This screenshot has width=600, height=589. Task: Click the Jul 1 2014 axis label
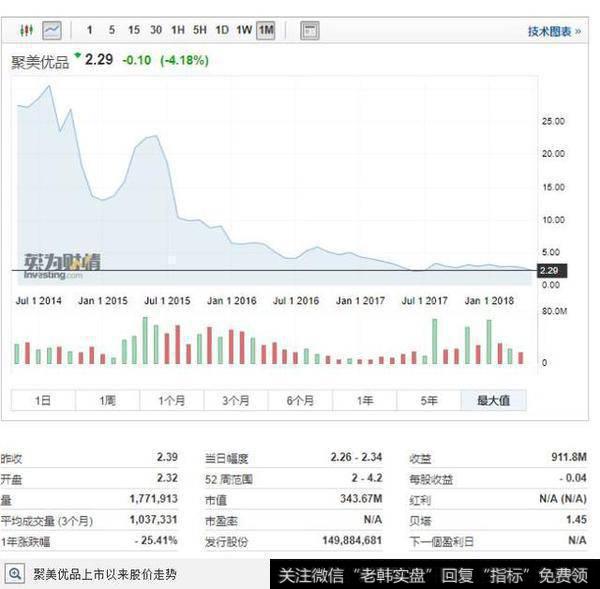tap(39, 301)
